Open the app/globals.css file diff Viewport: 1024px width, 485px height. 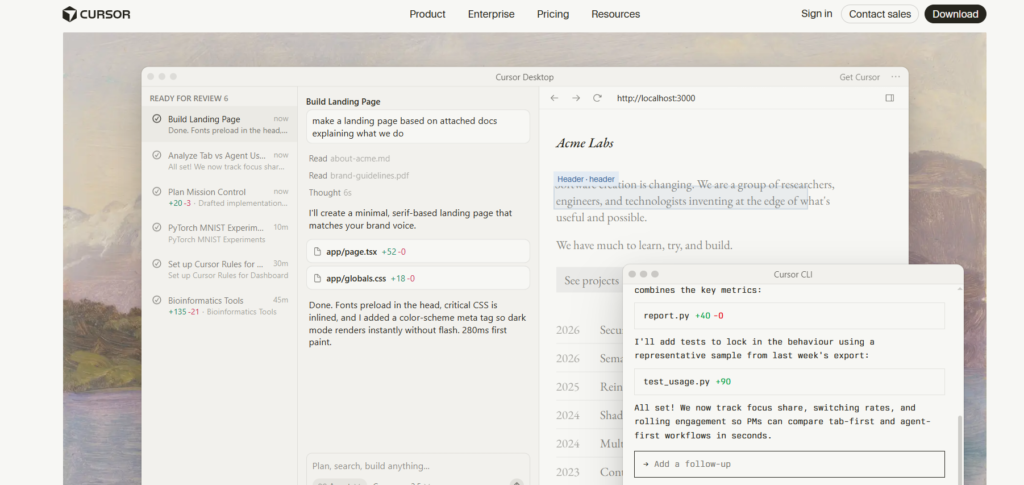click(x=418, y=278)
